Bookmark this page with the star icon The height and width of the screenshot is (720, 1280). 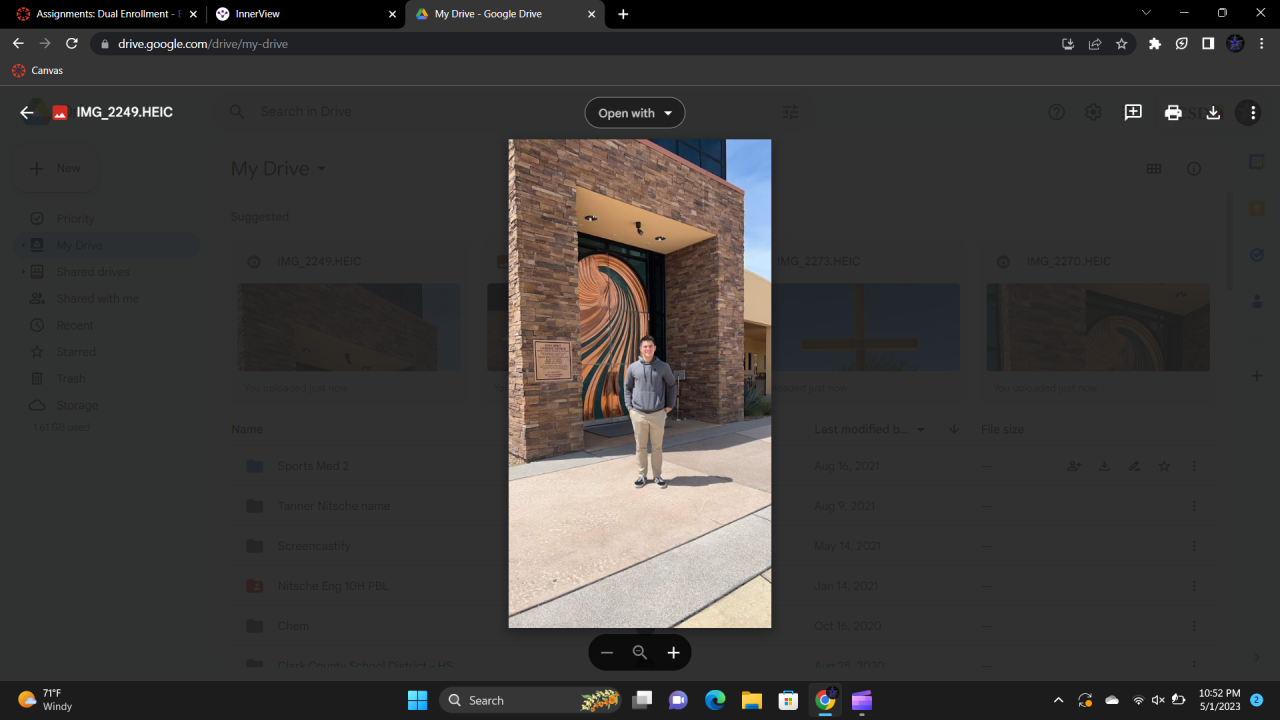tap(1121, 44)
